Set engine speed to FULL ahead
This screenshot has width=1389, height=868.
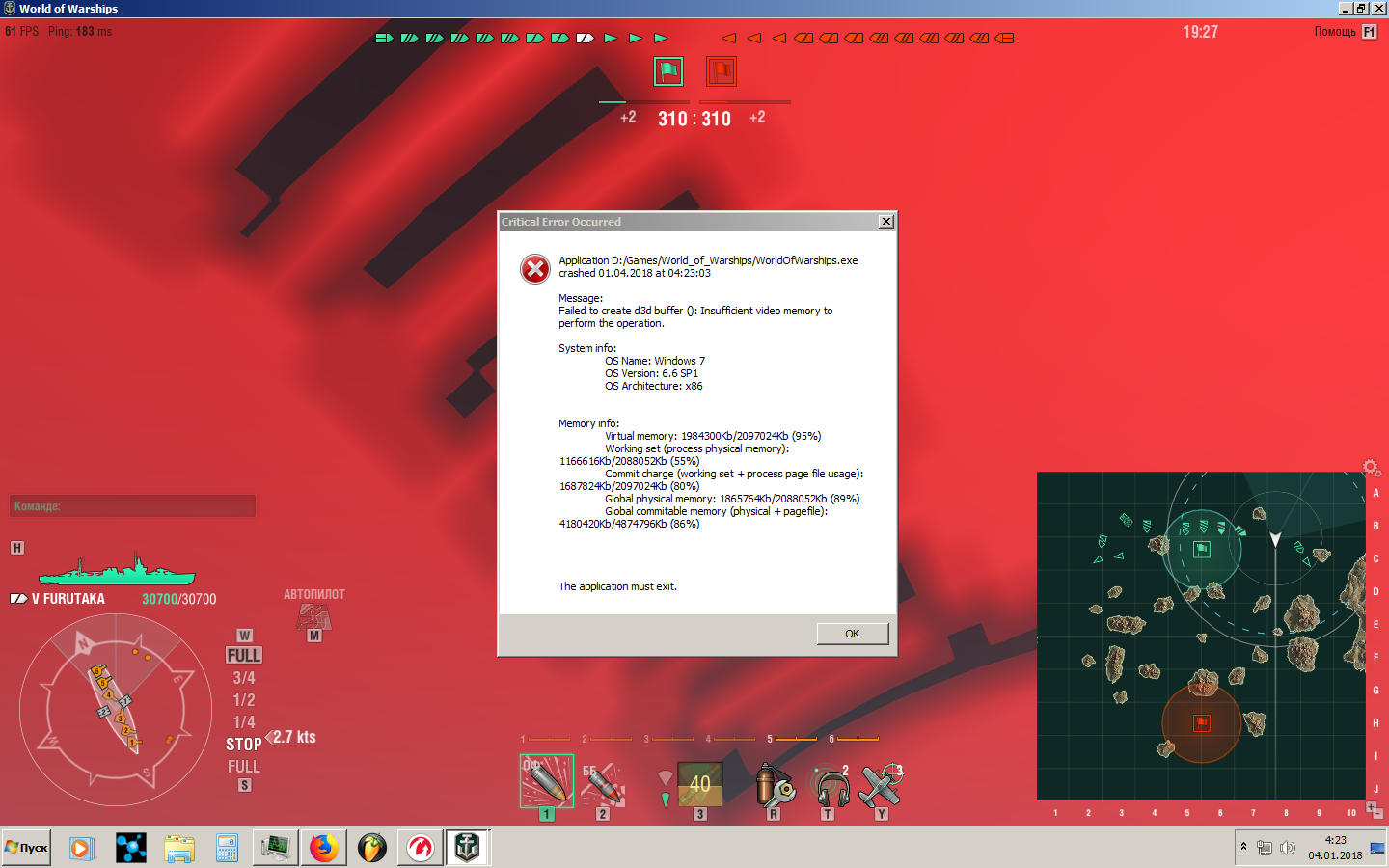point(244,655)
